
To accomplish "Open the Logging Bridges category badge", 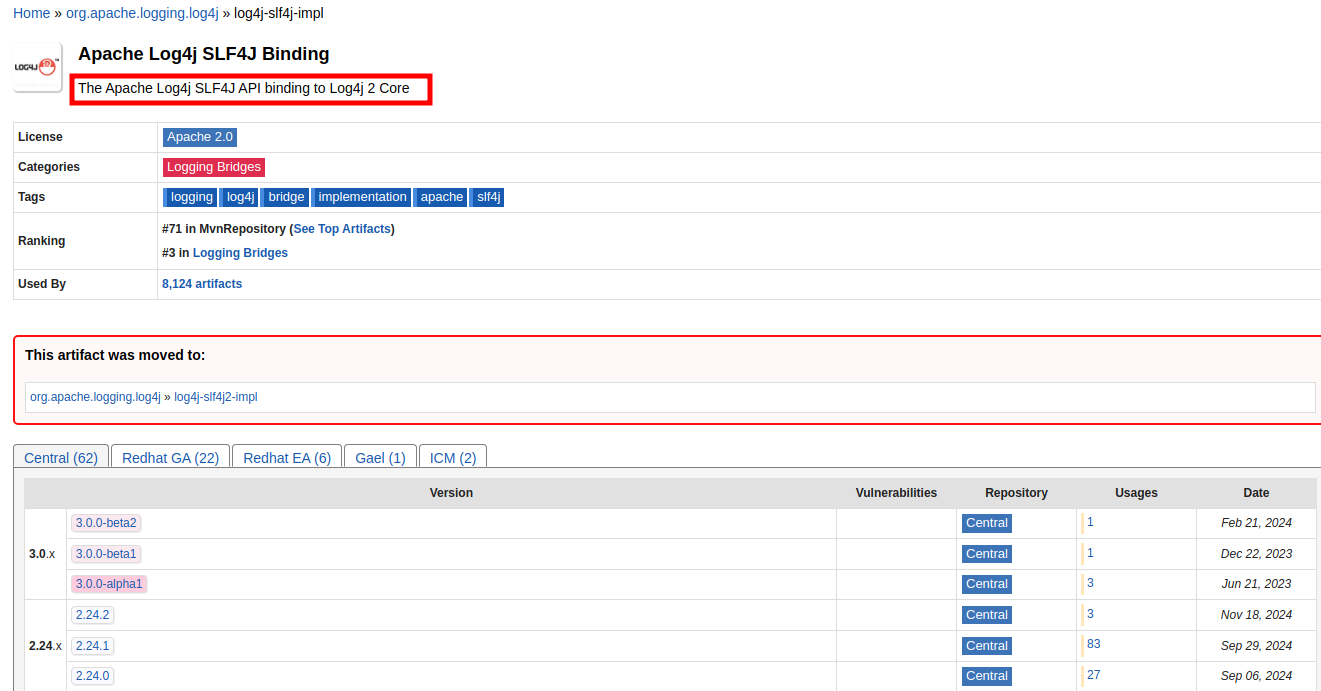I will (213, 167).
